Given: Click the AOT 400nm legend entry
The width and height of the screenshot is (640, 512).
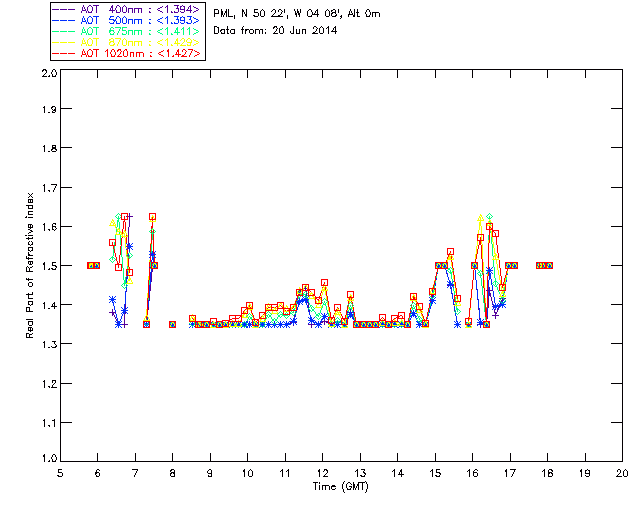Looking at the screenshot, I should coord(127,9).
